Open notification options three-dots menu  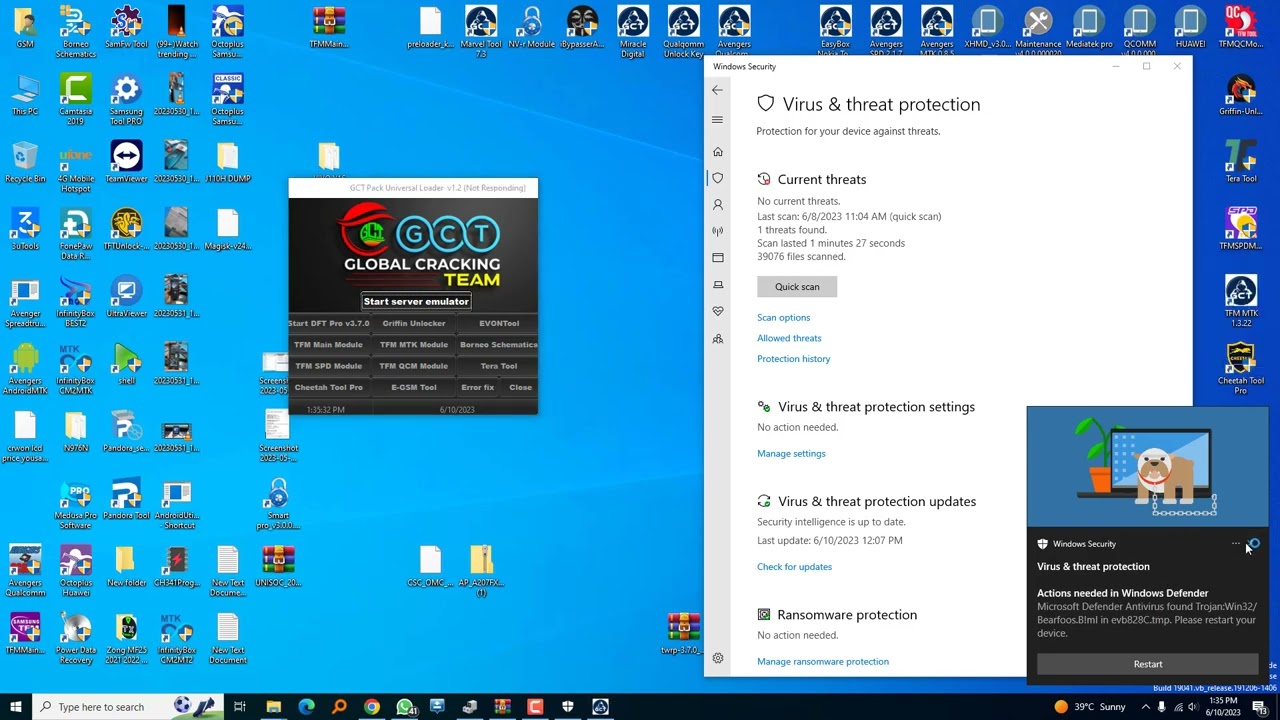click(1236, 544)
